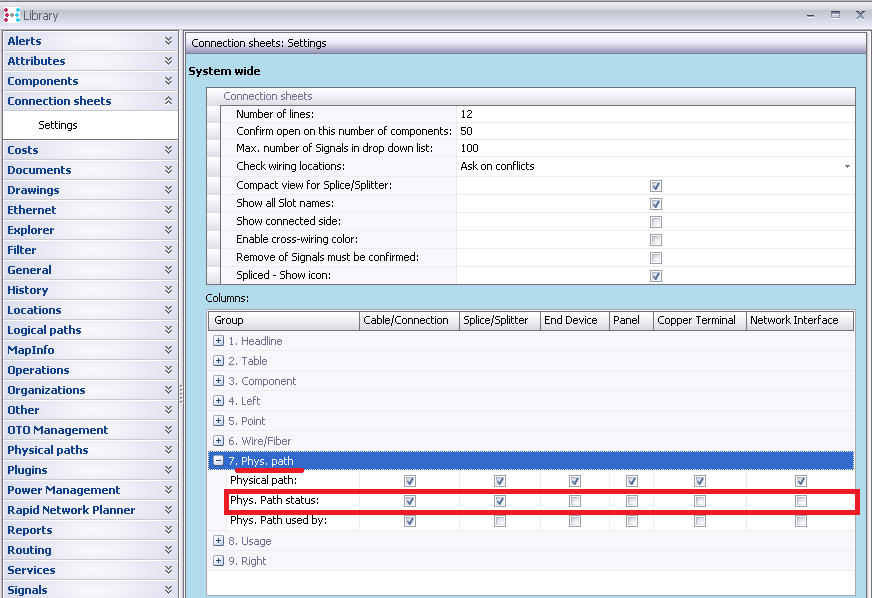Viewport: 872px width, 598px height.
Task: Enable Remove of Signals must be confirmed
Action: click(x=656, y=258)
